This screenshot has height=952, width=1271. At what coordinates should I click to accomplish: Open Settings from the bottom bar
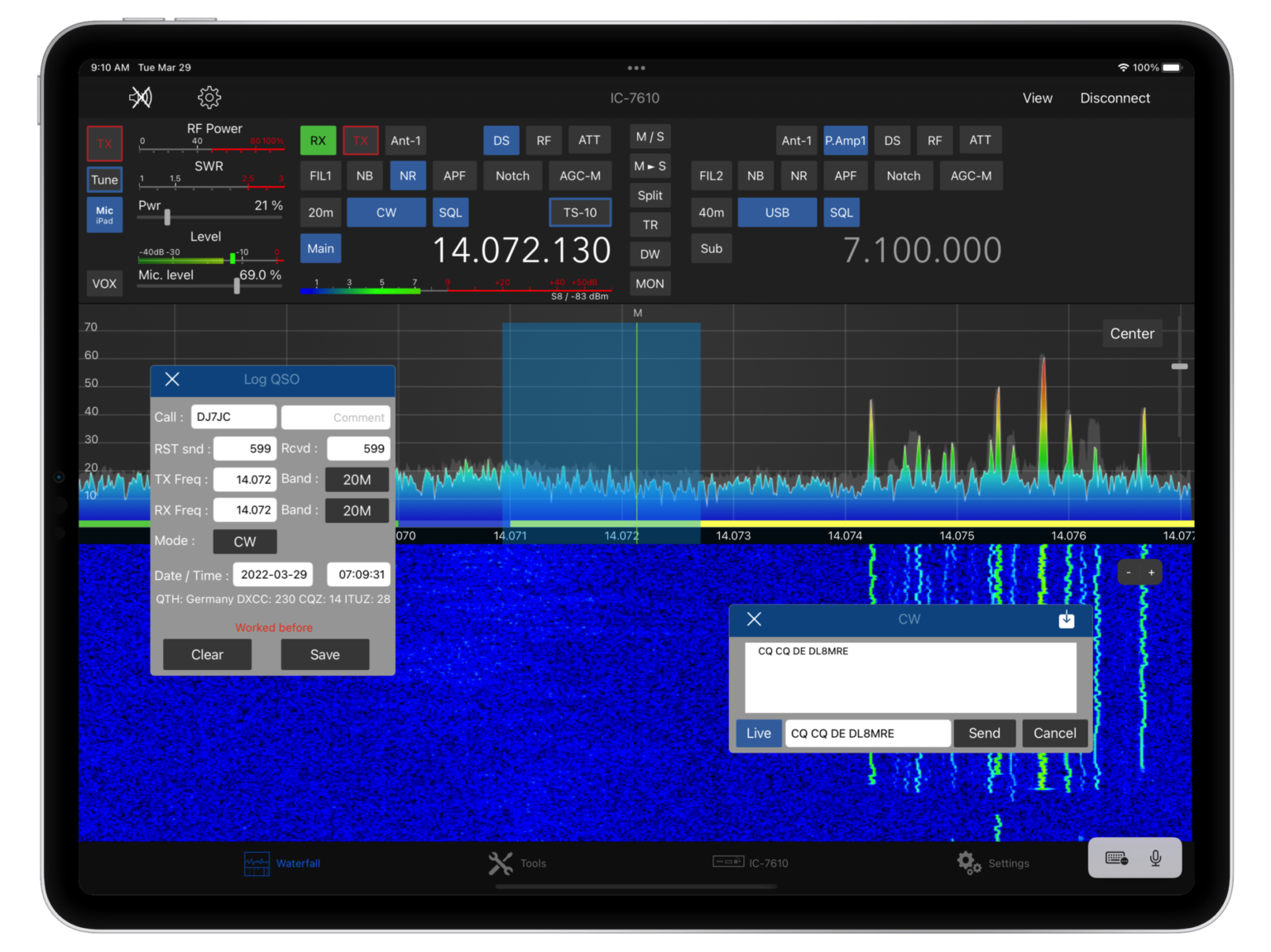point(993,863)
